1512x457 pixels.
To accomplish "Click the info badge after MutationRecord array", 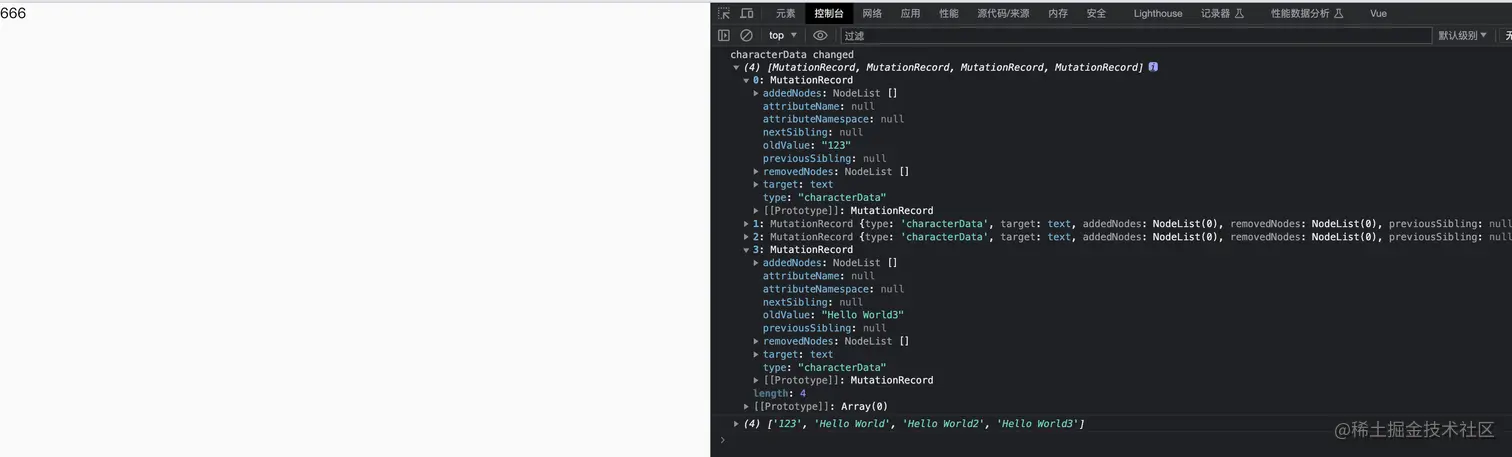I will click(x=1153, y=67).
